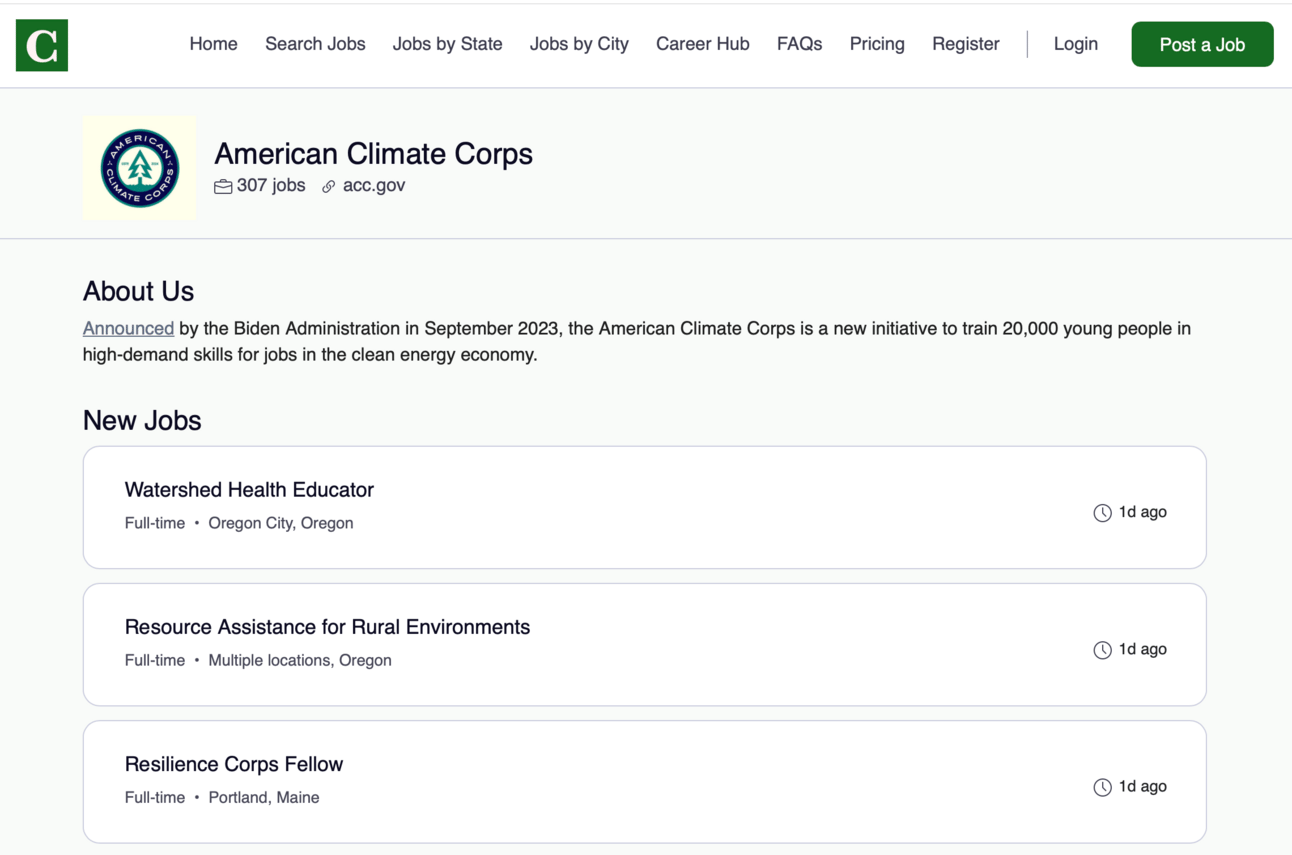The width and height of the screenshot is (1292, 855).
Task: Open Jobs by State
Action: click(x=447, y=44)
